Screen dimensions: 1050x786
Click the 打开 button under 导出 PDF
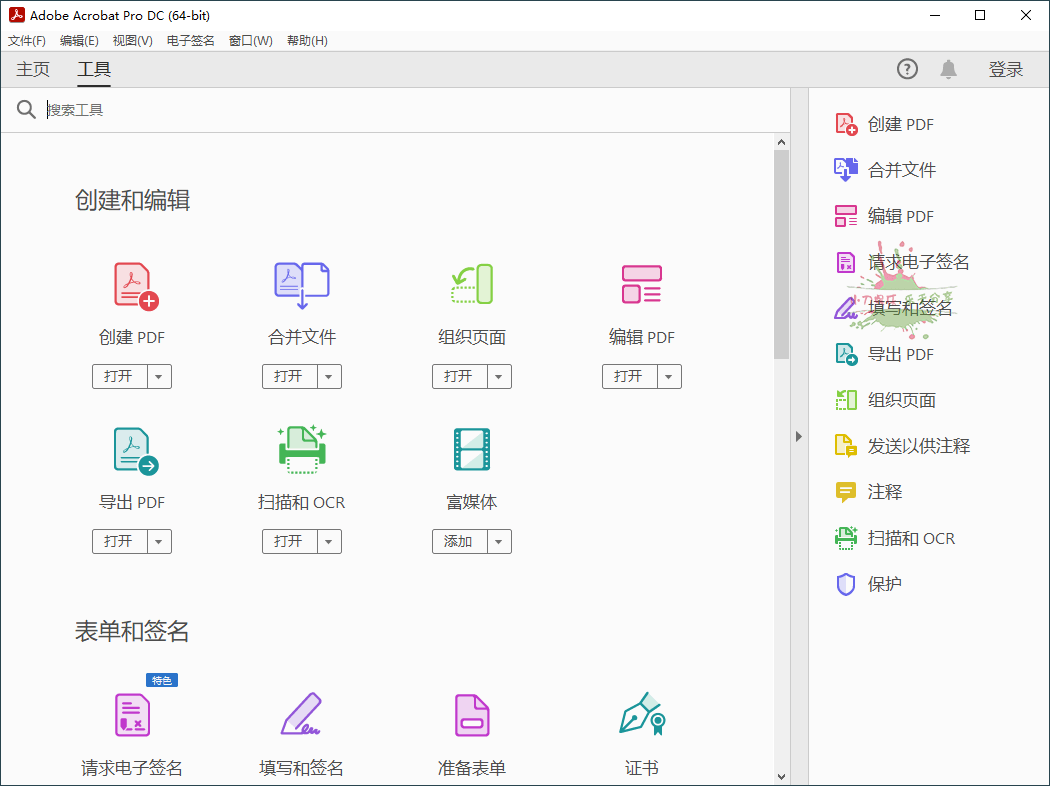(119, 542)
